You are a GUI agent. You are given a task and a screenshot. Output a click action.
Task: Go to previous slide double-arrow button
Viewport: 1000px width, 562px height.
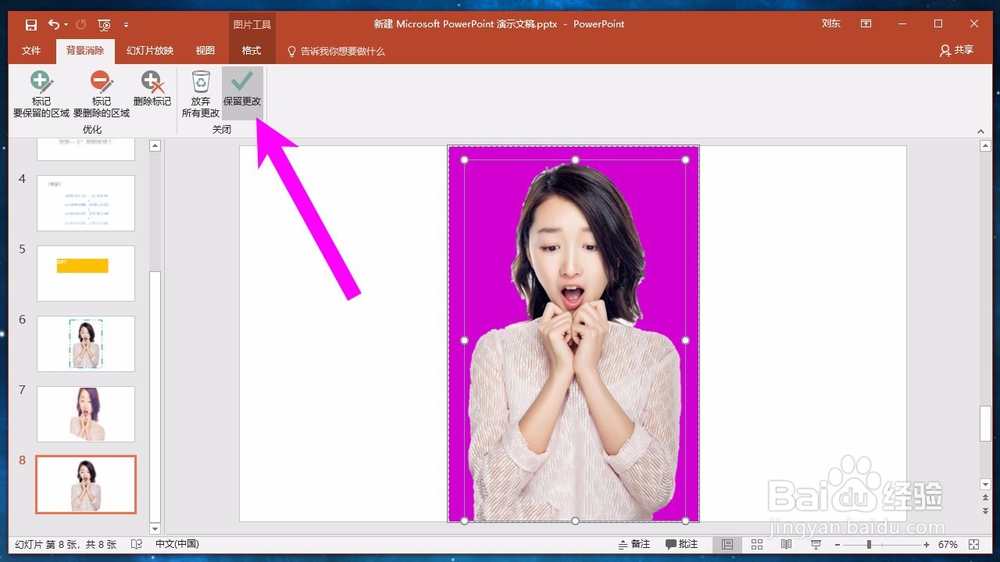pos(985,498)
